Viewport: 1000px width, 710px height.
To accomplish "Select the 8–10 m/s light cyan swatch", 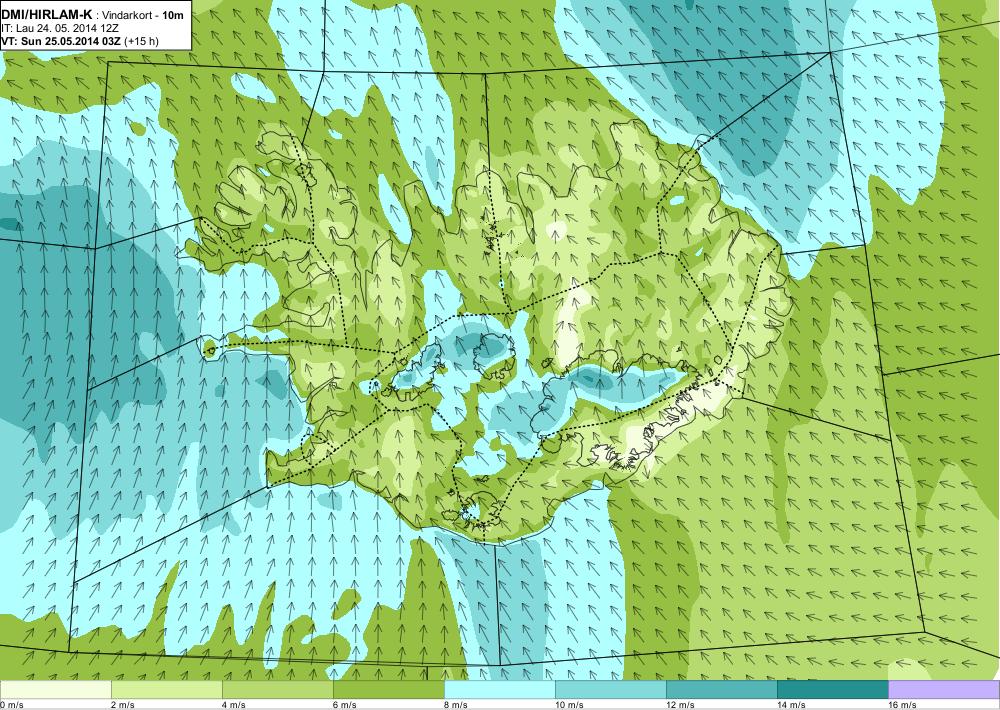I will (499, 689).
